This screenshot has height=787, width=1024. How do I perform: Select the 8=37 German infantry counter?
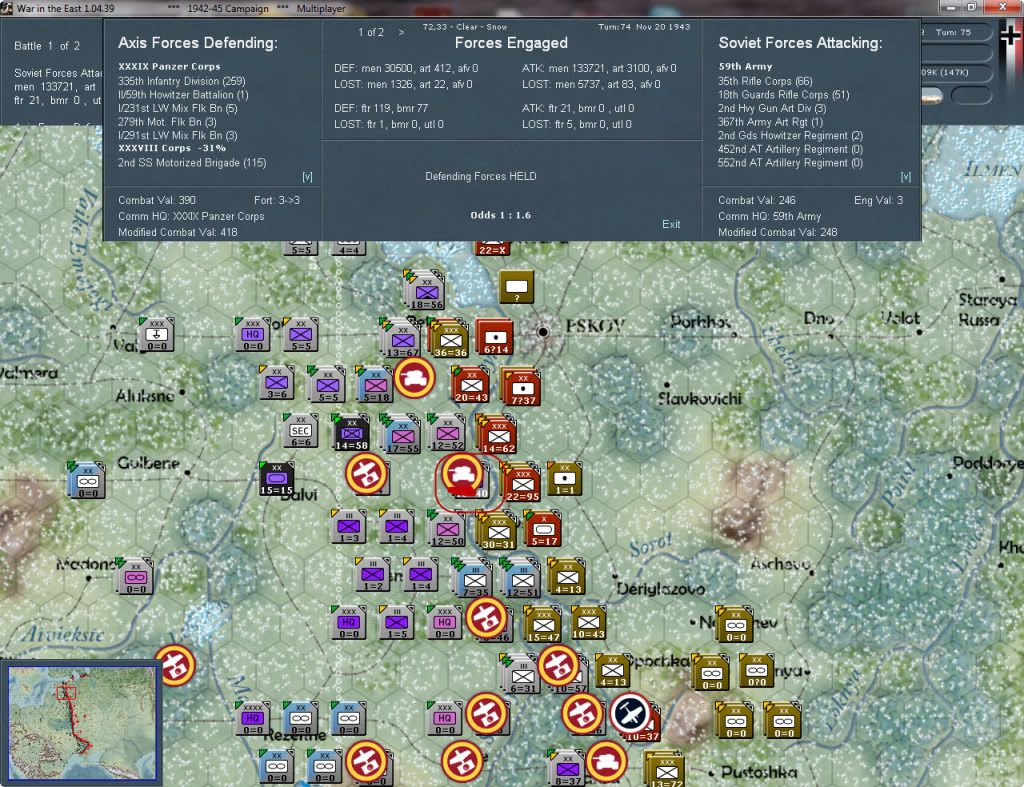568,767
